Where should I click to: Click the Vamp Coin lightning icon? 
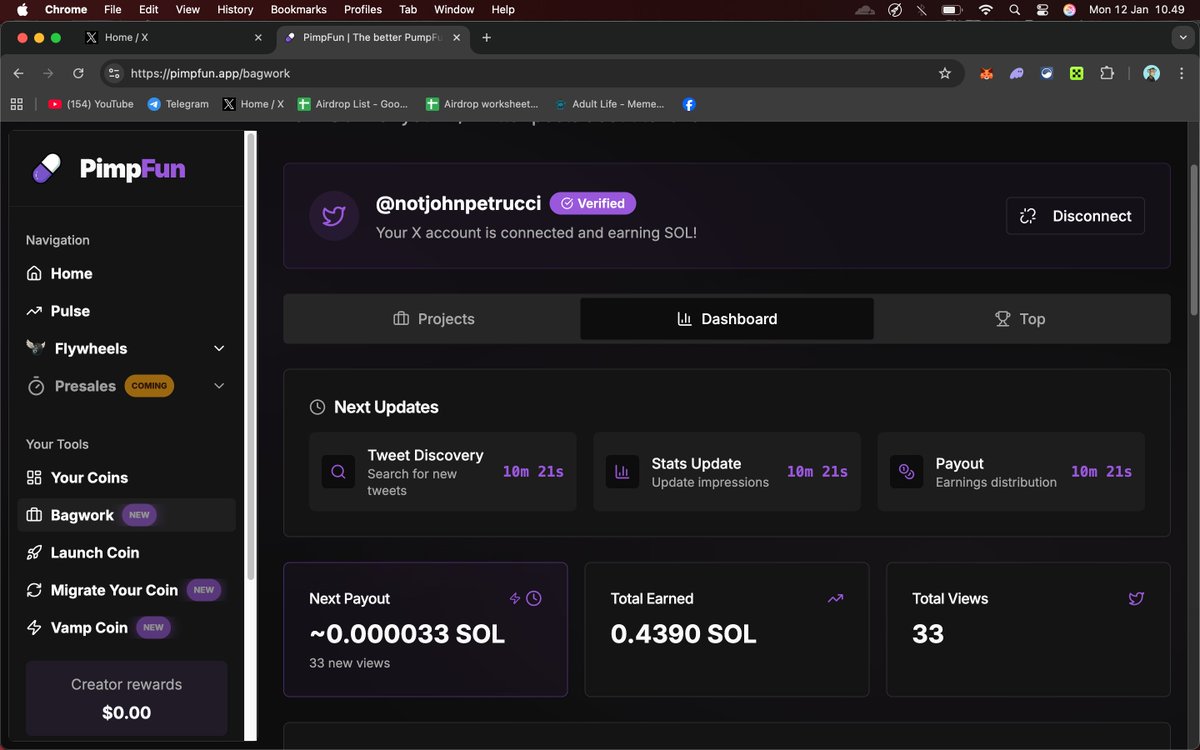[34, 628]
